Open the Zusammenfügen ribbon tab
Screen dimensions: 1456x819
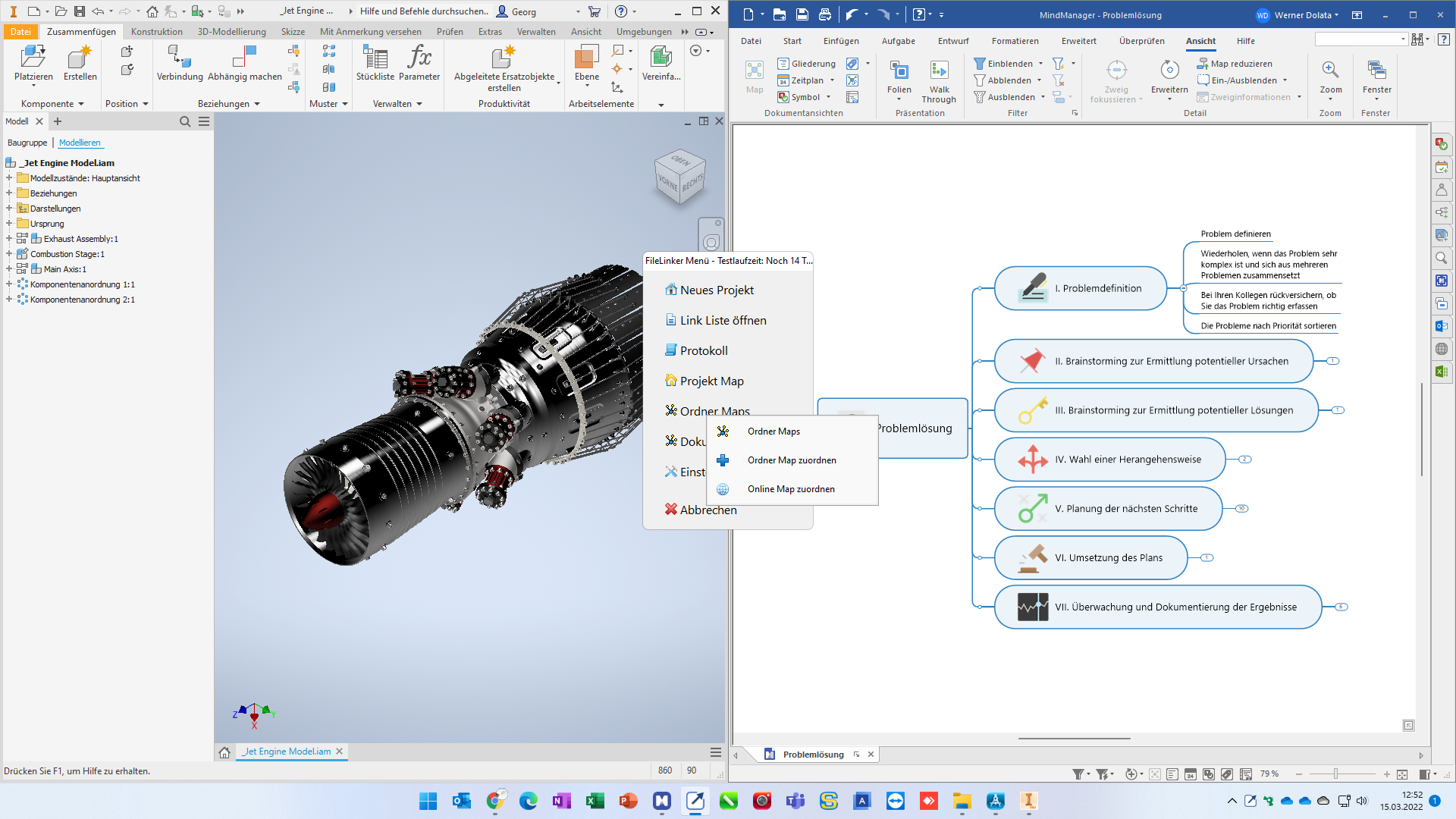pos(81,32)
